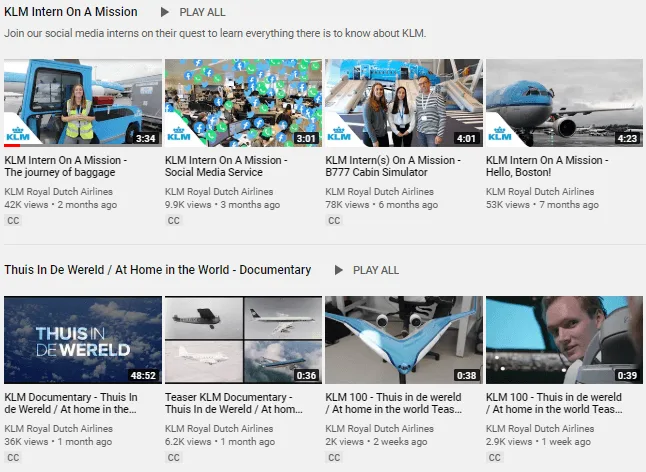The image size is (646, 472).
Task: Open KLM Royal Dutch Airlines channel under 6.2K views teaser
Action: (x=219, y=429)
